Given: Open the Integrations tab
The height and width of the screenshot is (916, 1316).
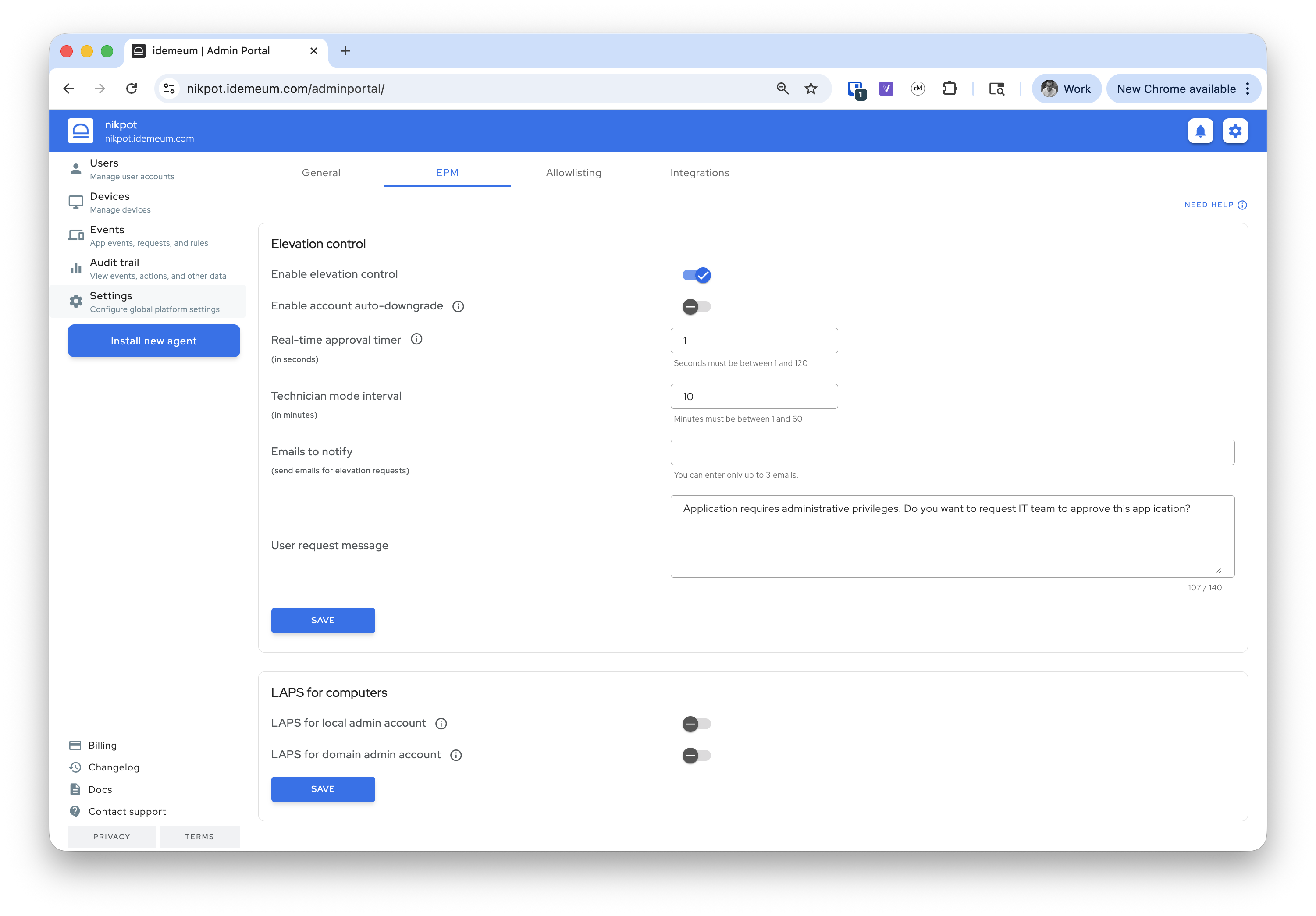Looking at the screenshot, I should coord(699,173).
